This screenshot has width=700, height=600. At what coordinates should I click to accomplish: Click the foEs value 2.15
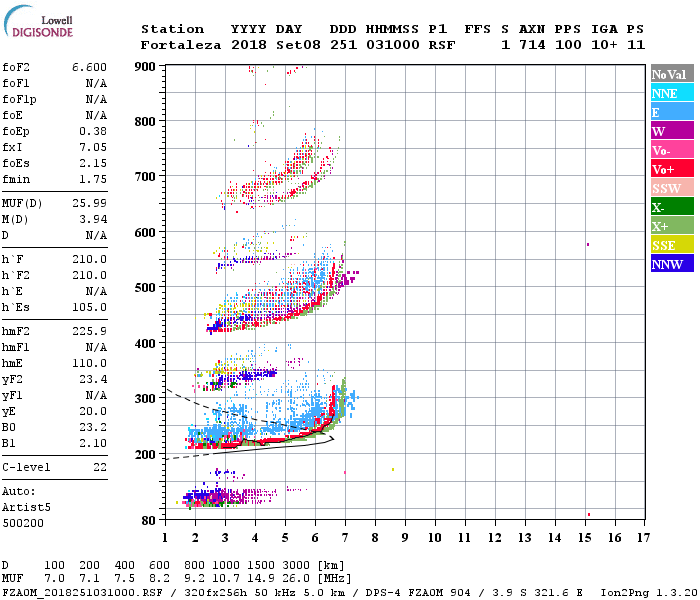[x=93, y=163]
